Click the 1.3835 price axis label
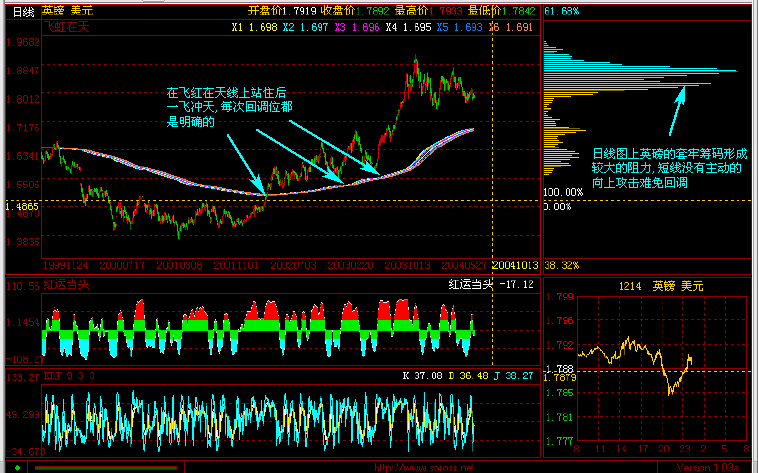 click(x=23, y=242)
